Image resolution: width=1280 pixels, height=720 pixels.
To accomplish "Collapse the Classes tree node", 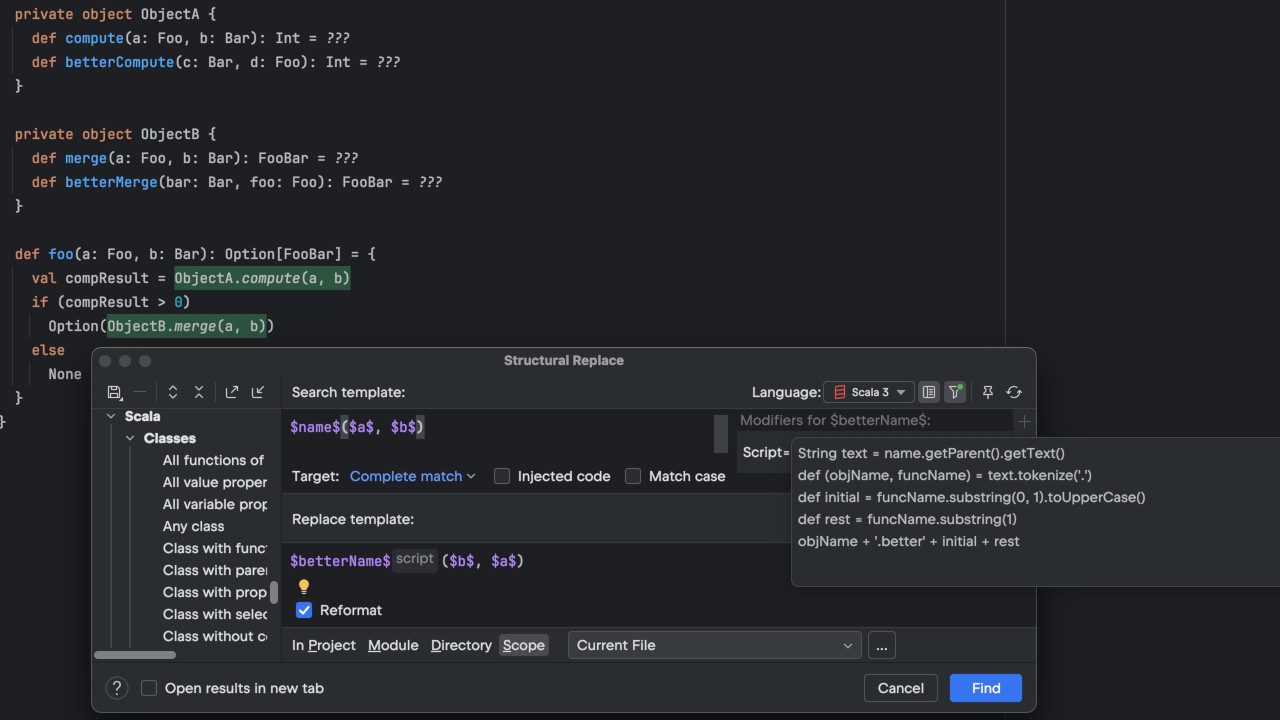I will pos(130,438).
